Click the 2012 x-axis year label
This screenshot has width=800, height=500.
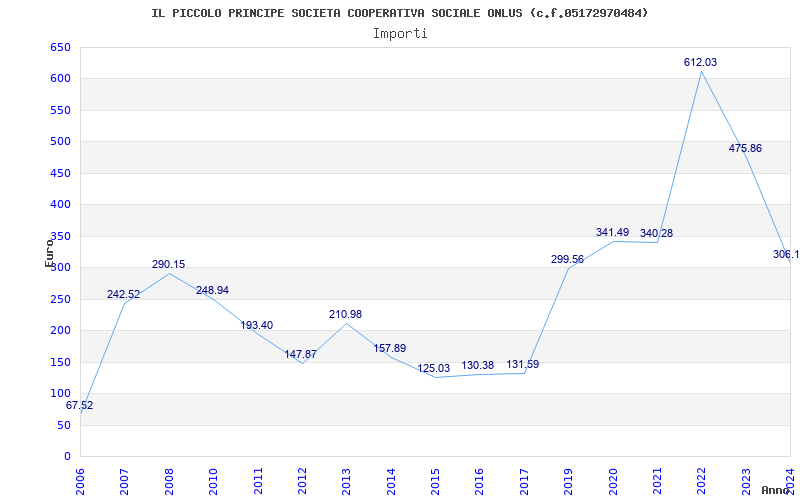click(302, 481)
